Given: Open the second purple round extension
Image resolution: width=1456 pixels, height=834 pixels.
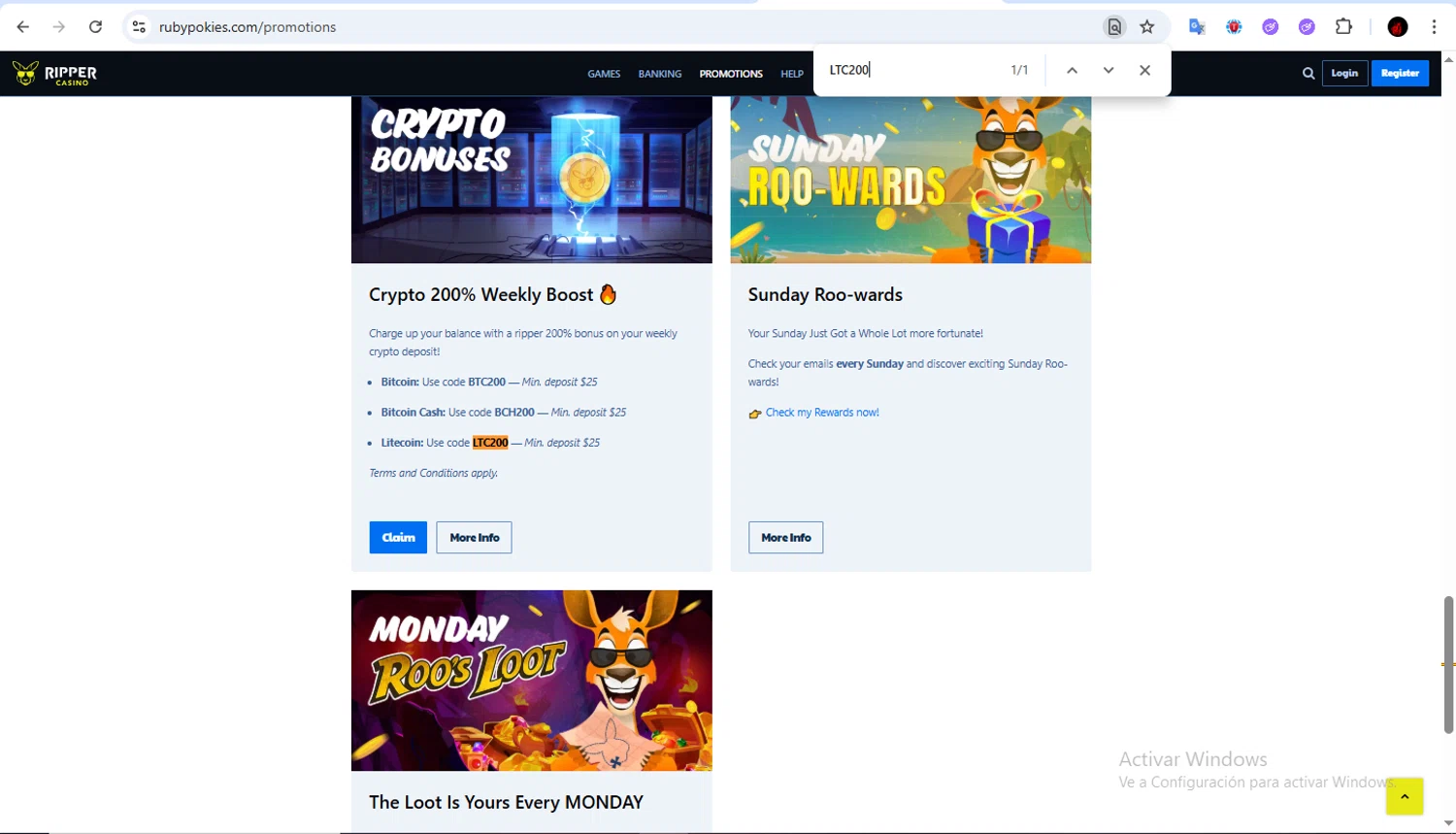Looking at the screenshot, I should click(x=1307, y=27).
